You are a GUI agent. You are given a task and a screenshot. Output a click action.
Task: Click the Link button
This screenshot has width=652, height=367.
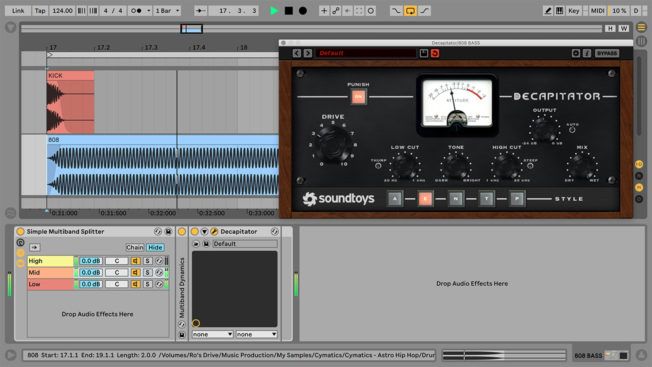click(18, 11)
